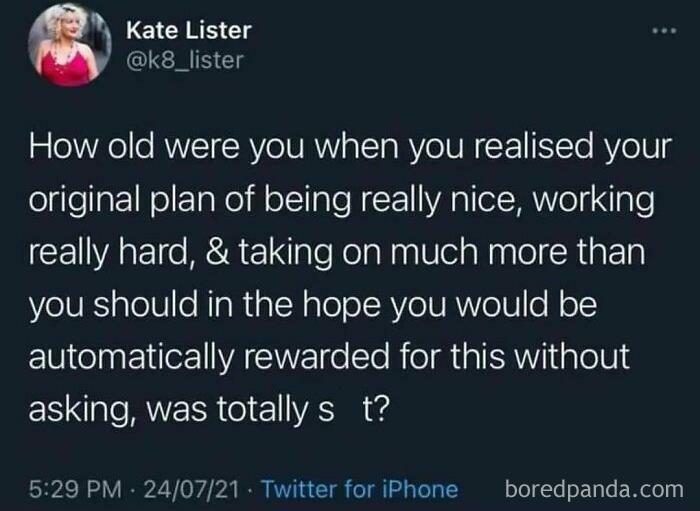Click the 5:29 PM timestamp
The width and height of the screenshot is (700, 511).
(x=75, y=489)
